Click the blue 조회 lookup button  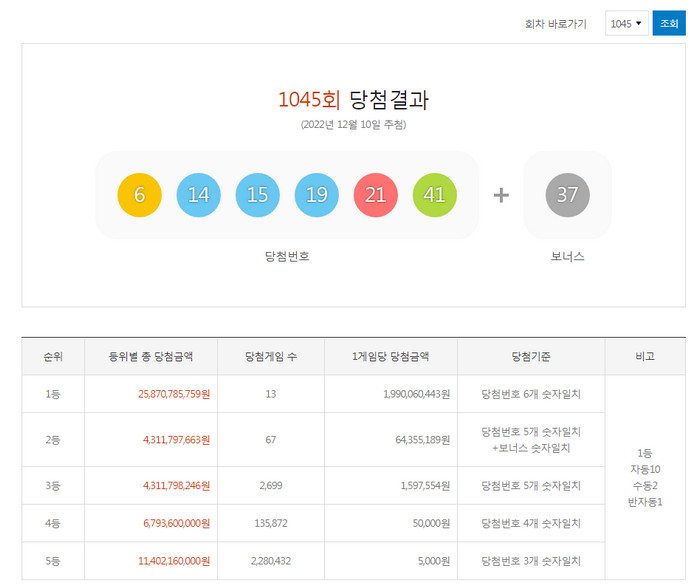669,23
